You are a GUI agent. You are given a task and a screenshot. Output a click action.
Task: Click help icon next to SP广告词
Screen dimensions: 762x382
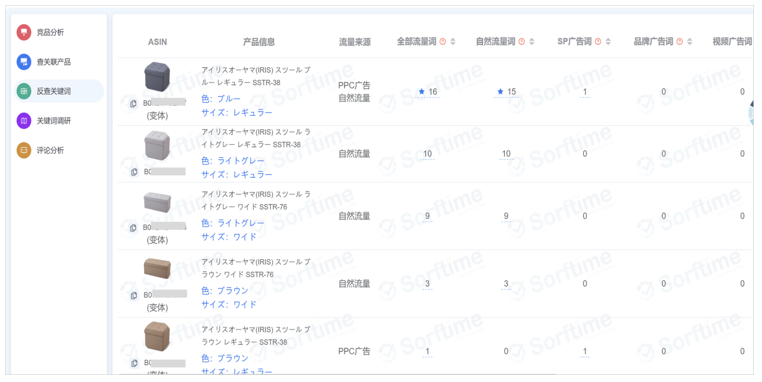(x=598, y=42)
